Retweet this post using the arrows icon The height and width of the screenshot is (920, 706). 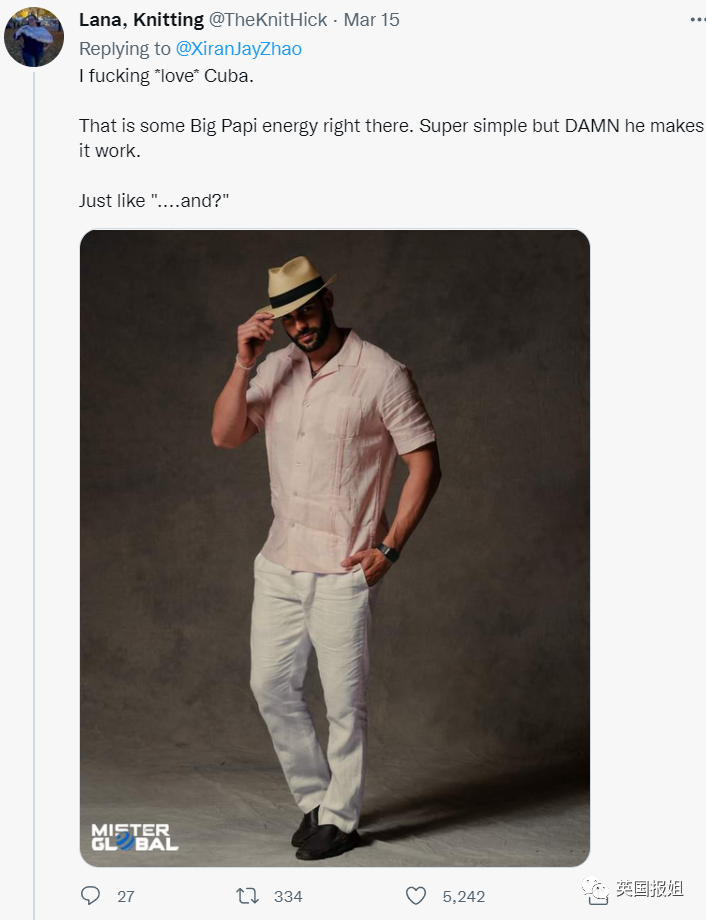pyautogui.click(x=247, y=895)
